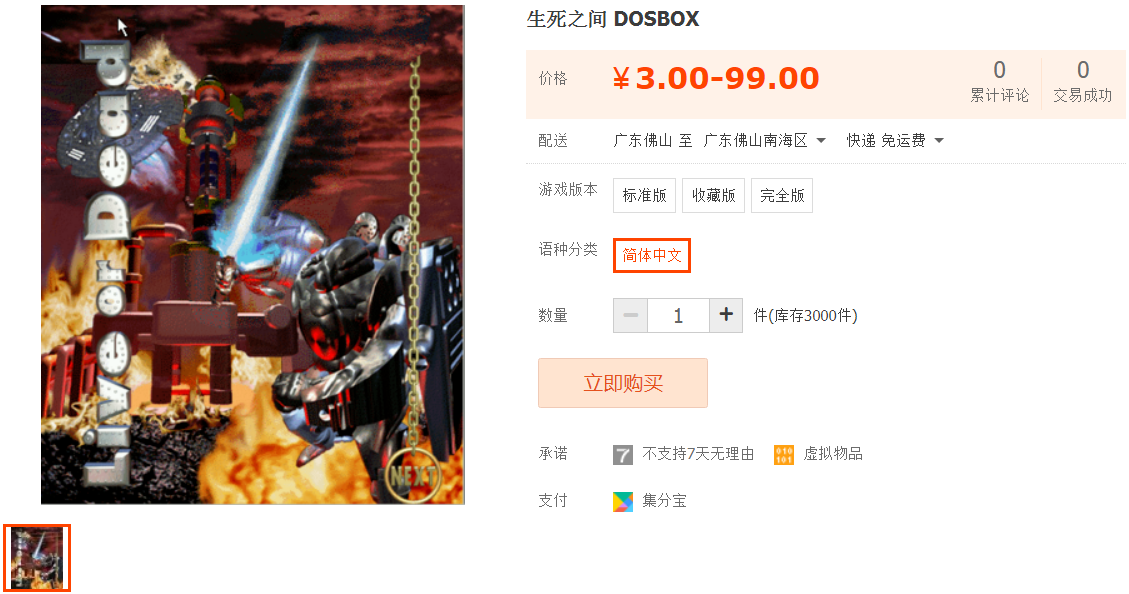View the 交易成功 transaction count
The image size is (1129, 594).
pyautogui.click(x=1082, y=81)
